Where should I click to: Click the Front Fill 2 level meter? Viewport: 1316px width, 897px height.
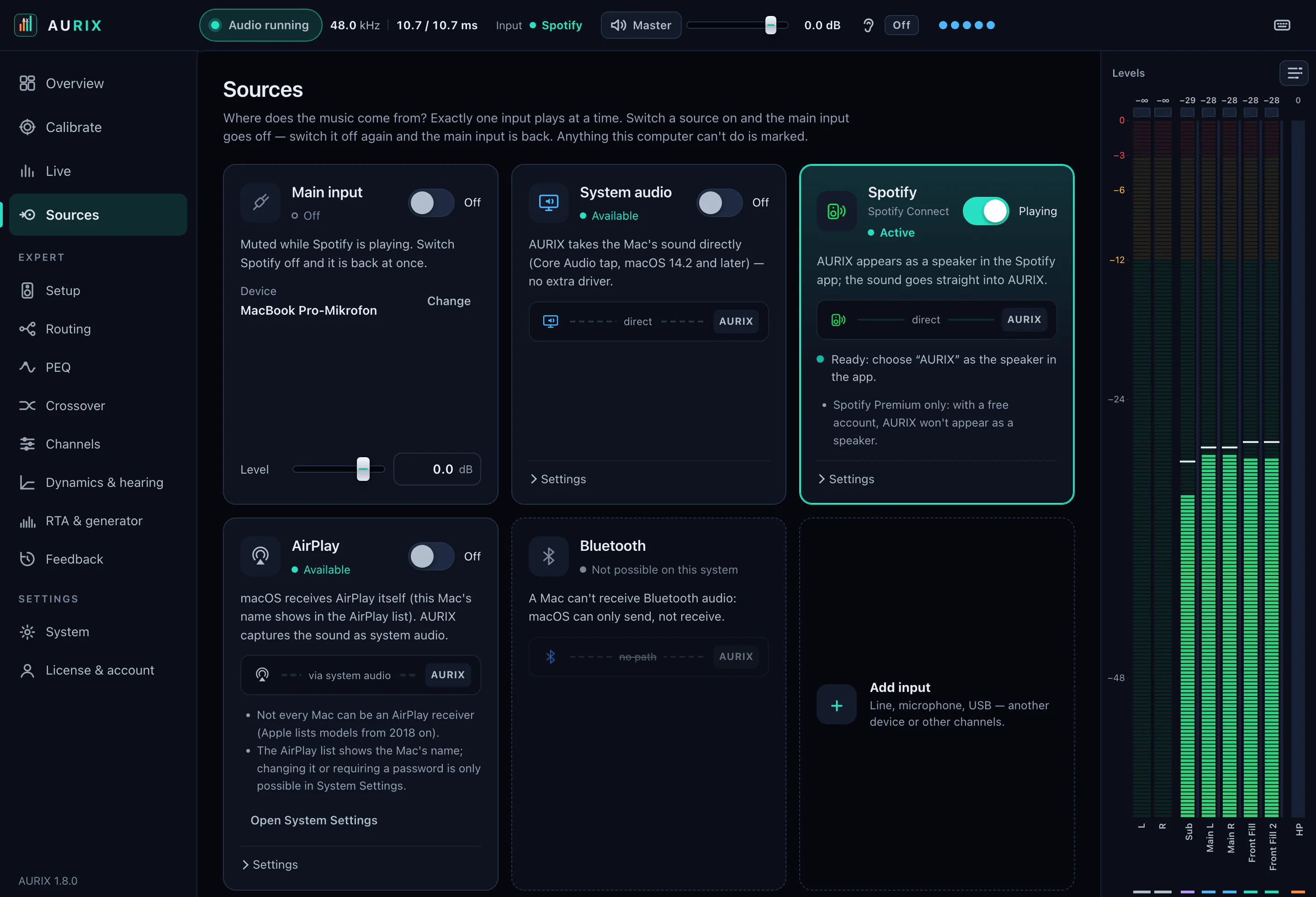point(1272,469)
